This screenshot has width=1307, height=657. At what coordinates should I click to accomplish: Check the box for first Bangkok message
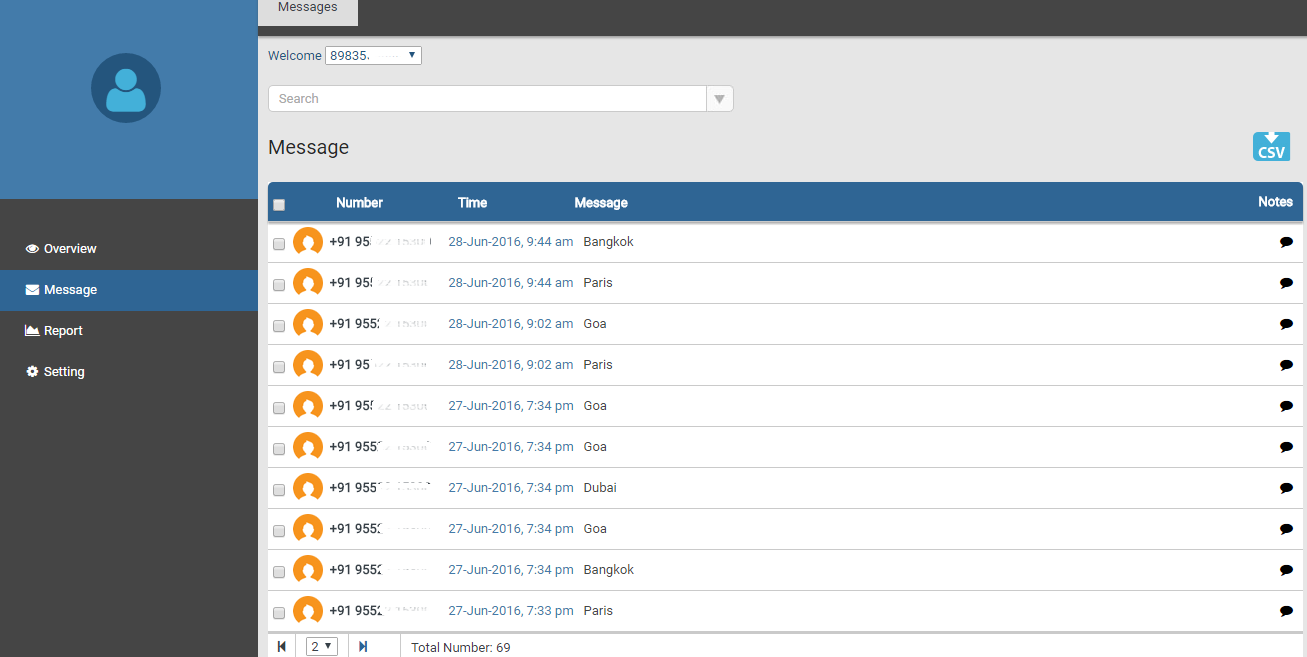279,244
